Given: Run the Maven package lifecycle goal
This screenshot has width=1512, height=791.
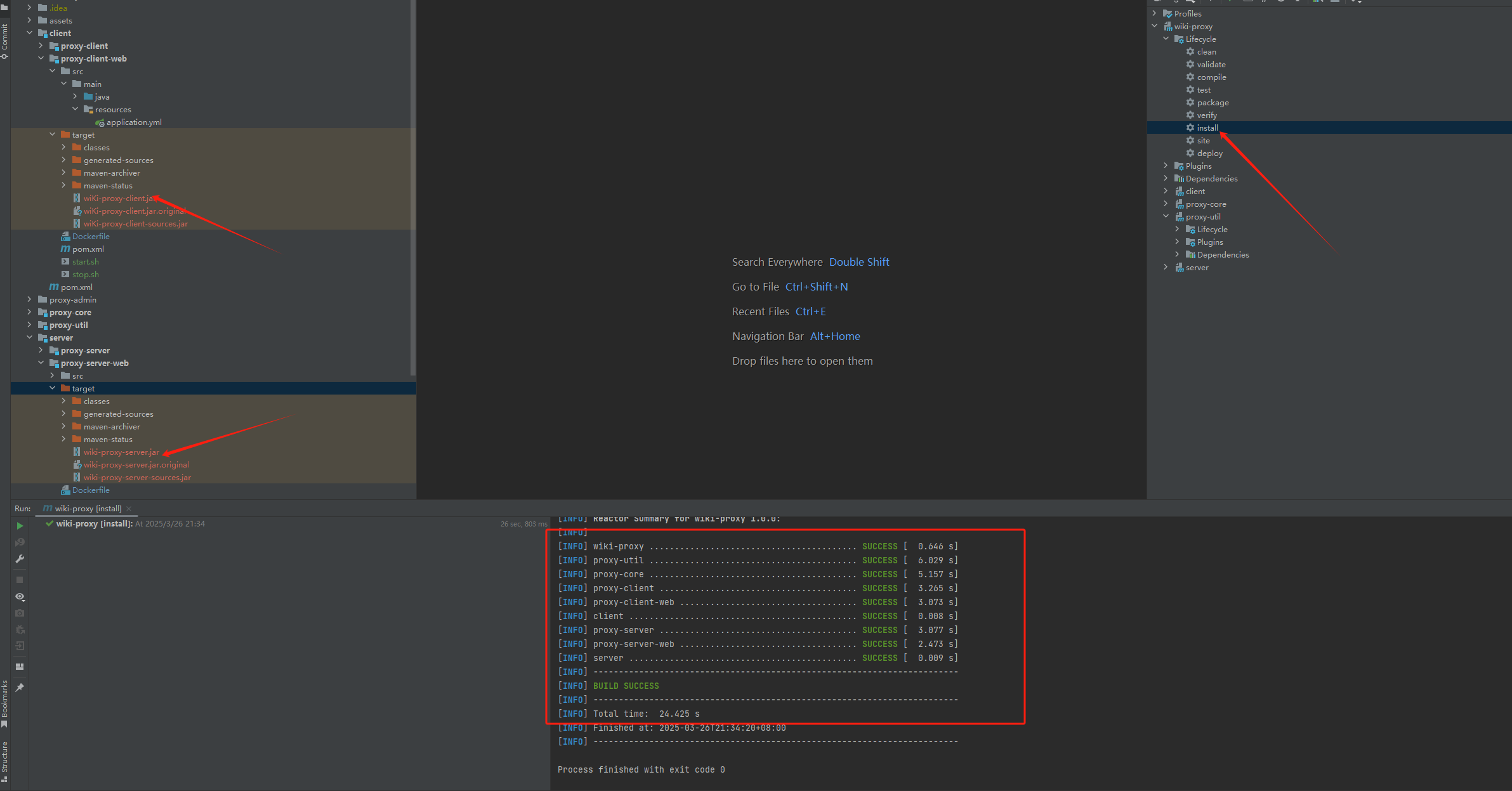Looking at the screenshot, I should [x=1213, y=103].
